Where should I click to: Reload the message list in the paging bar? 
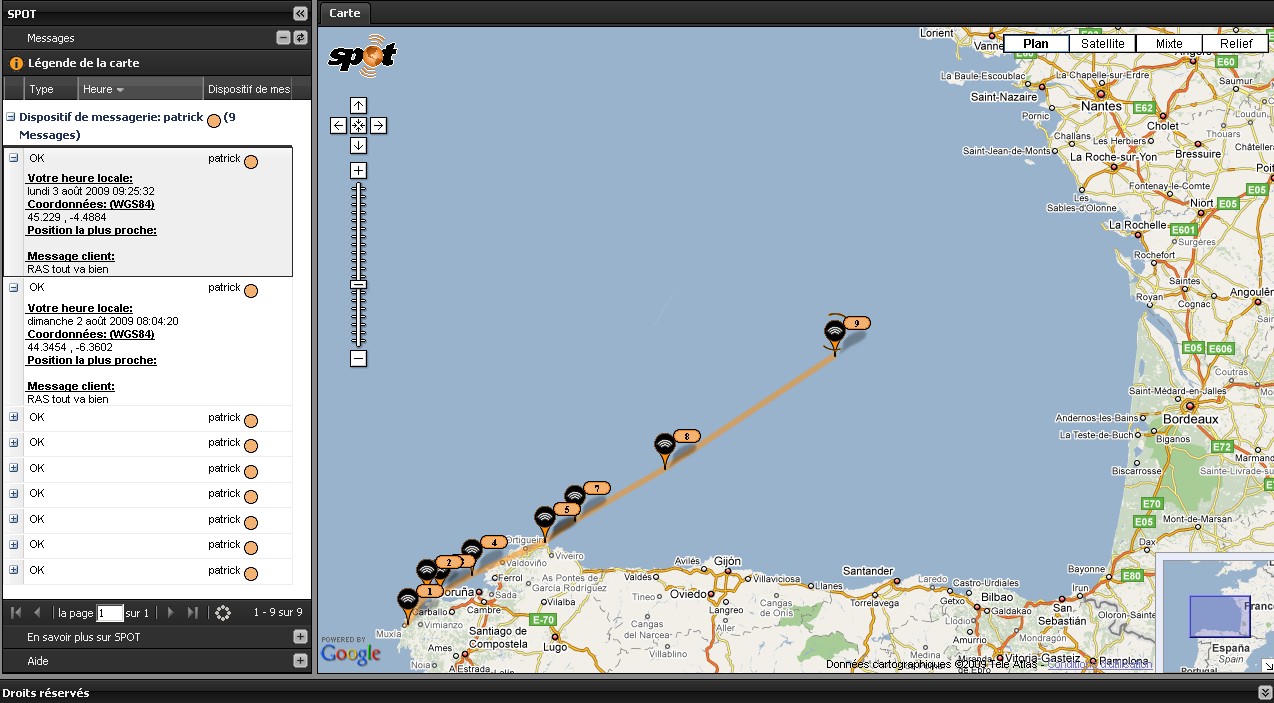[223, 612]
